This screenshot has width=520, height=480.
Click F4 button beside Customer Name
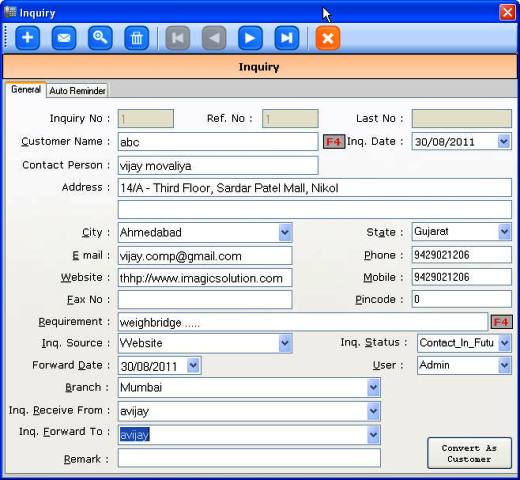tap(334, 142)
